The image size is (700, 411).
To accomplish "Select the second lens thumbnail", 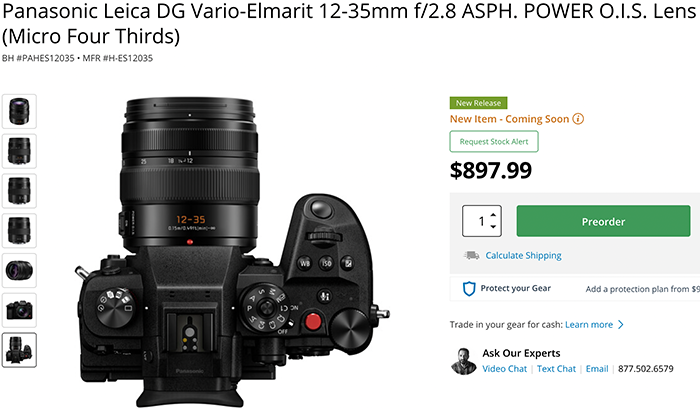I will [x=19, y=151].
